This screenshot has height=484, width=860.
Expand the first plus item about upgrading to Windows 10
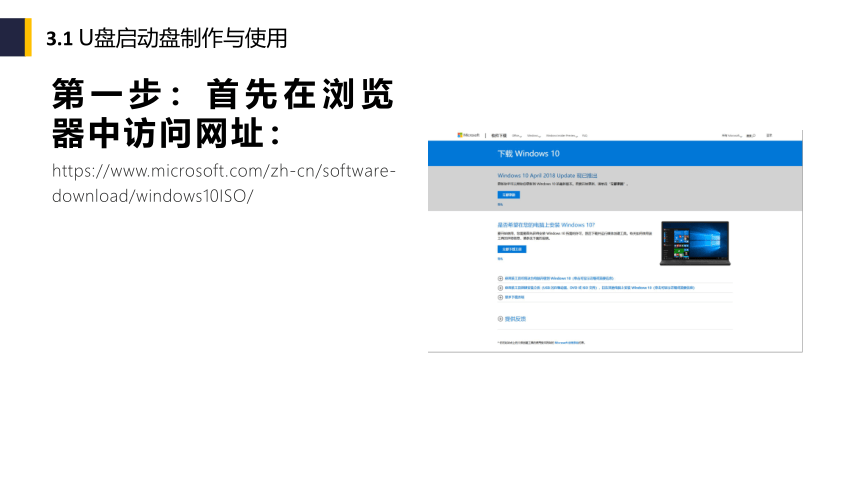[x=556, y=278]
